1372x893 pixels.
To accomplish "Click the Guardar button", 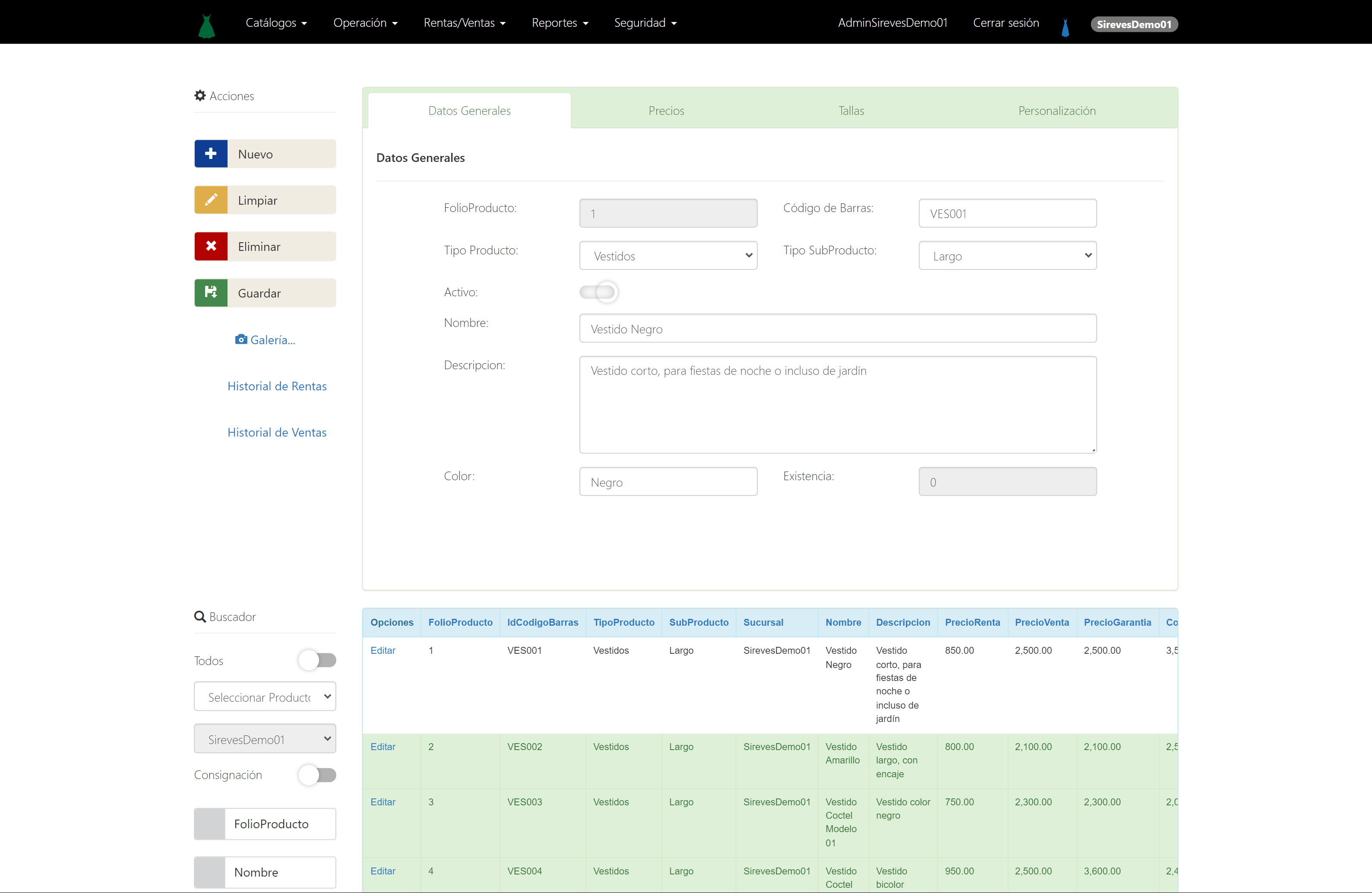I will coord(265,292).
